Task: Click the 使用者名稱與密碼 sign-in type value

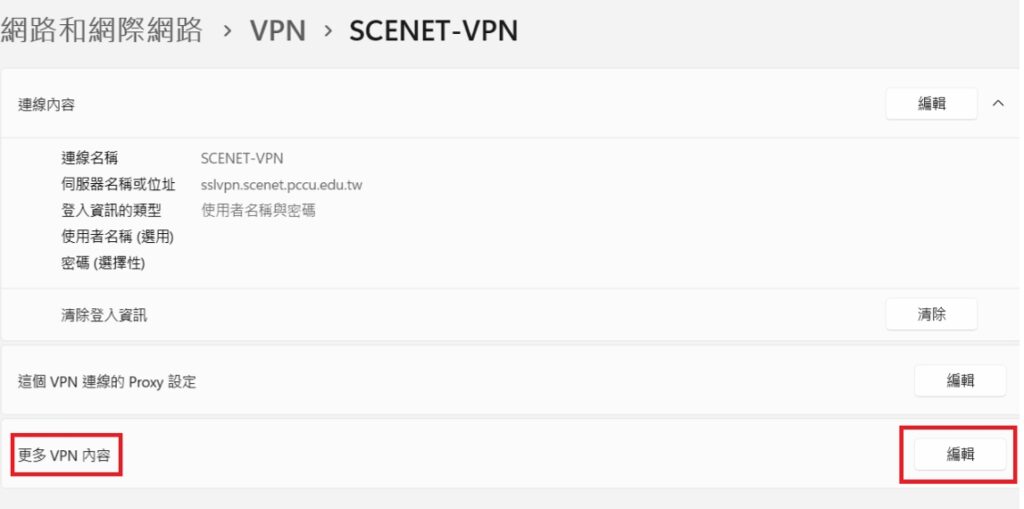Action: [258, 210]
